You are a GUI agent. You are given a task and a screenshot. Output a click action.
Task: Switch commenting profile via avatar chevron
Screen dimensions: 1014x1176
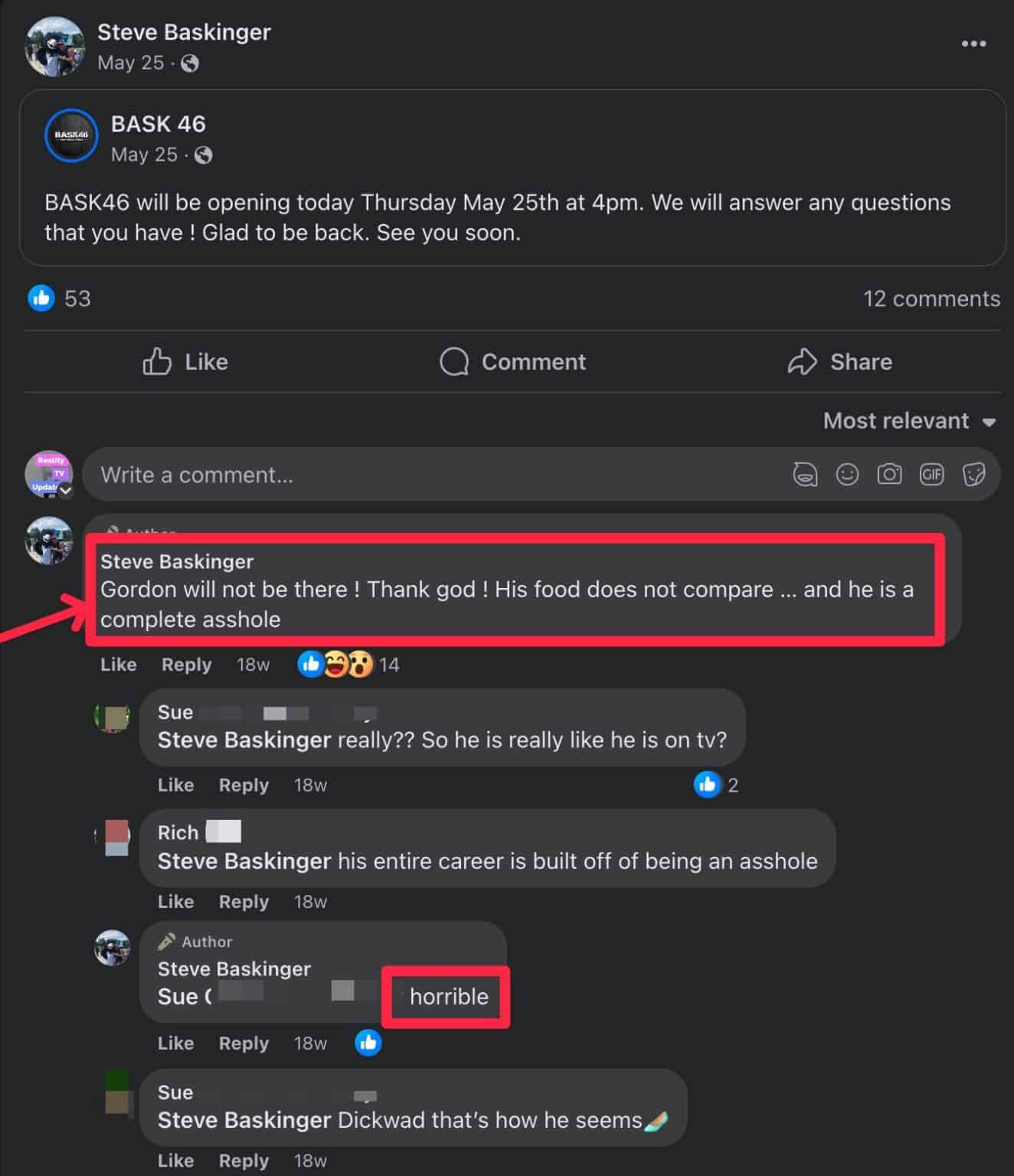pos(67,491)
